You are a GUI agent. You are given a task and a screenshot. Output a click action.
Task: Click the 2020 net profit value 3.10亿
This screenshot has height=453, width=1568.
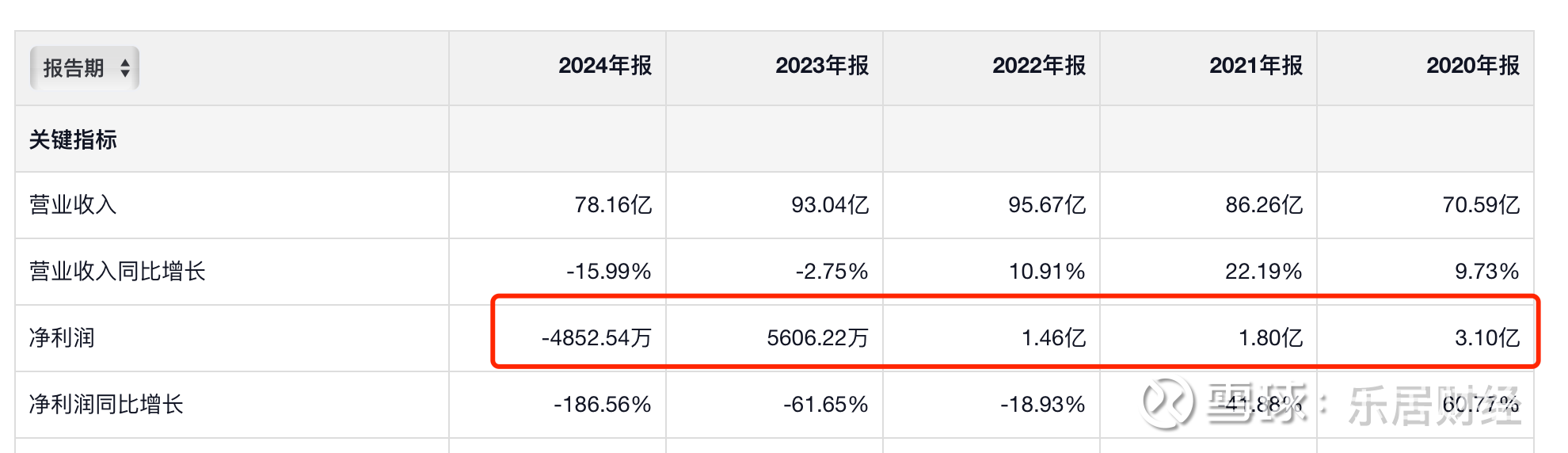pyautogui.click(x=1486, y=338)
